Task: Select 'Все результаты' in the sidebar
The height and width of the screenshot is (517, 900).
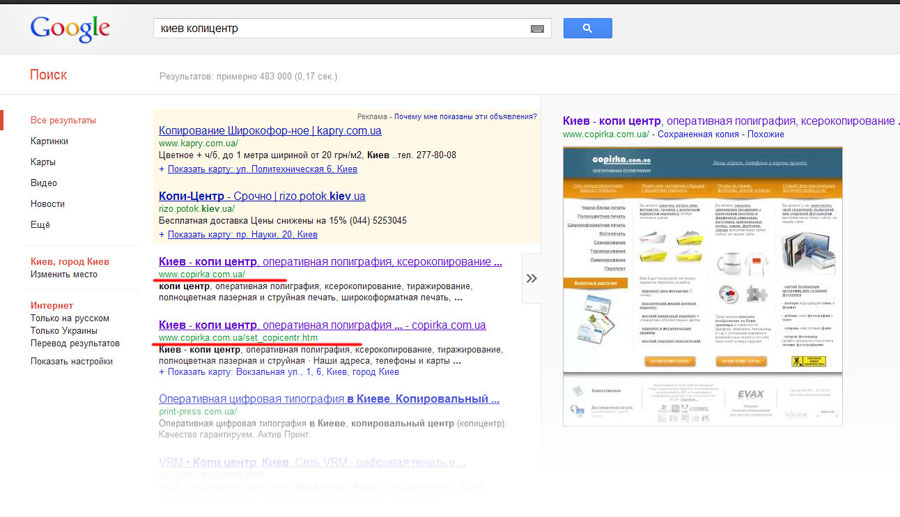Action: [x=63, y=120]
